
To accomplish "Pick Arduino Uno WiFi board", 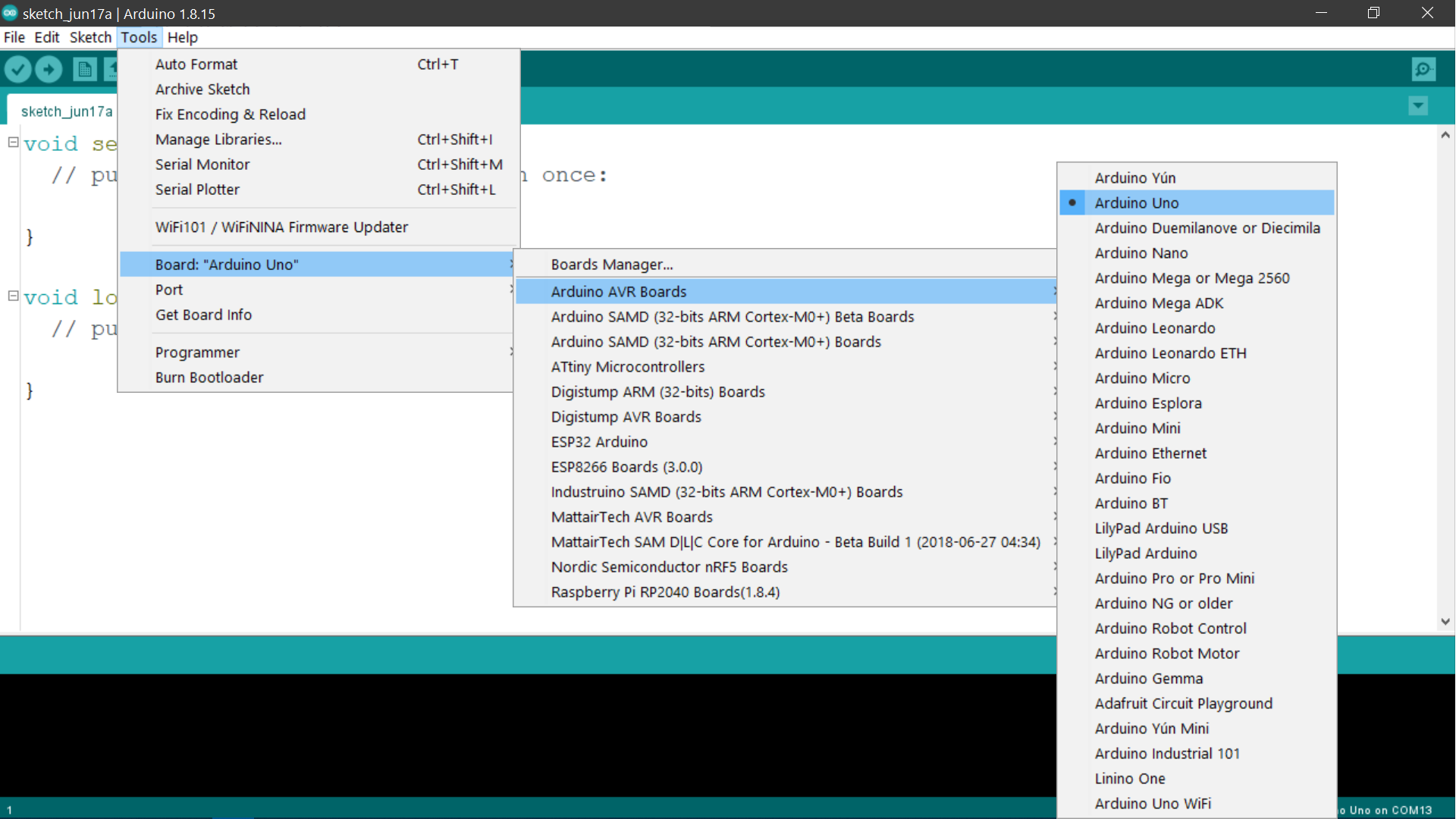I will [x=1197, y=803].
